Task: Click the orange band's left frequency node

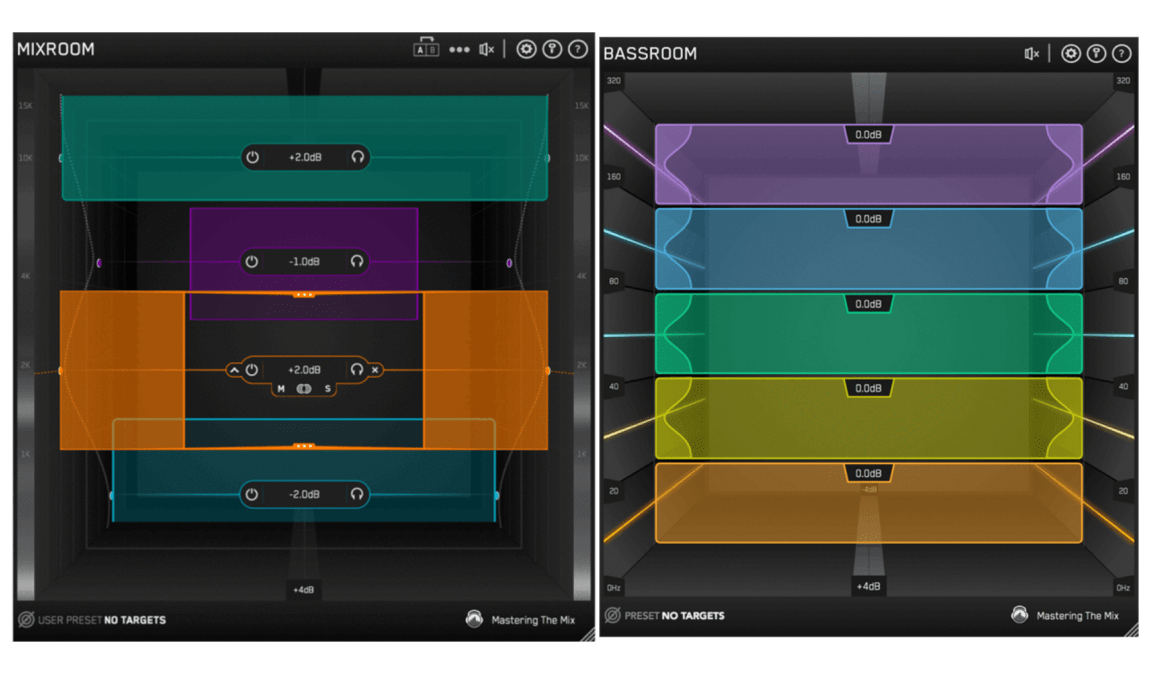Action: coord(60,370)
